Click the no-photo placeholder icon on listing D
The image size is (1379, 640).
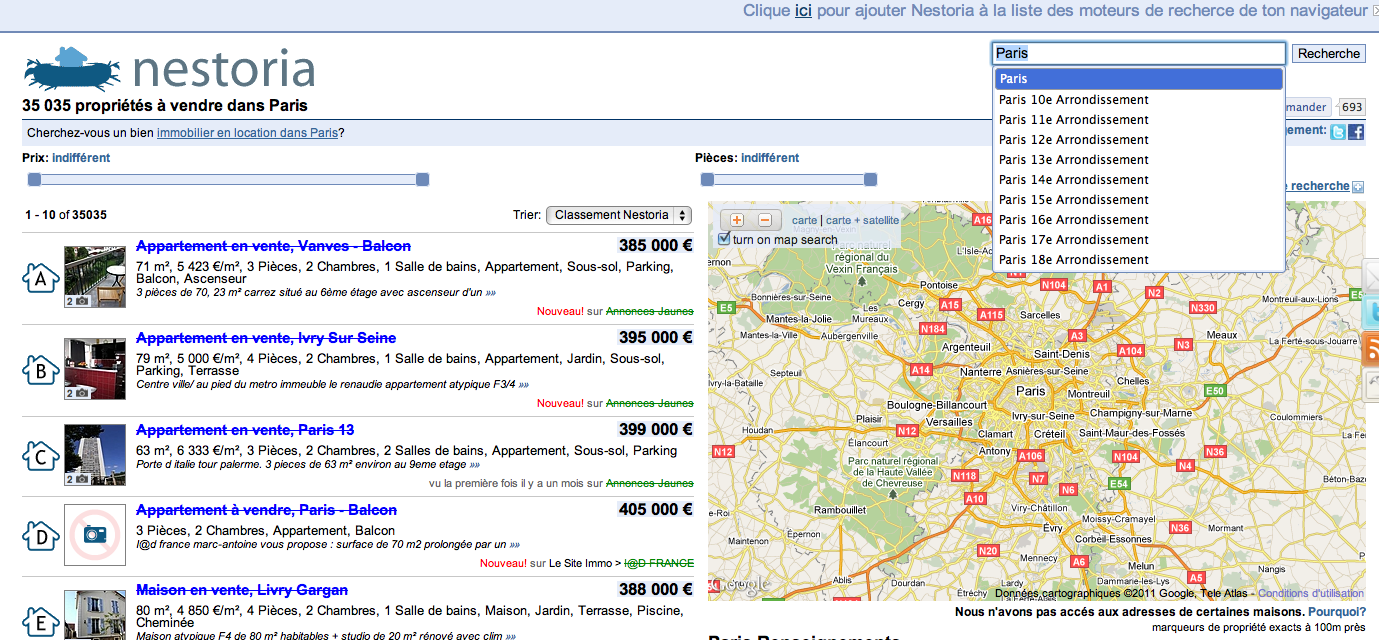(x=95, y=535)
